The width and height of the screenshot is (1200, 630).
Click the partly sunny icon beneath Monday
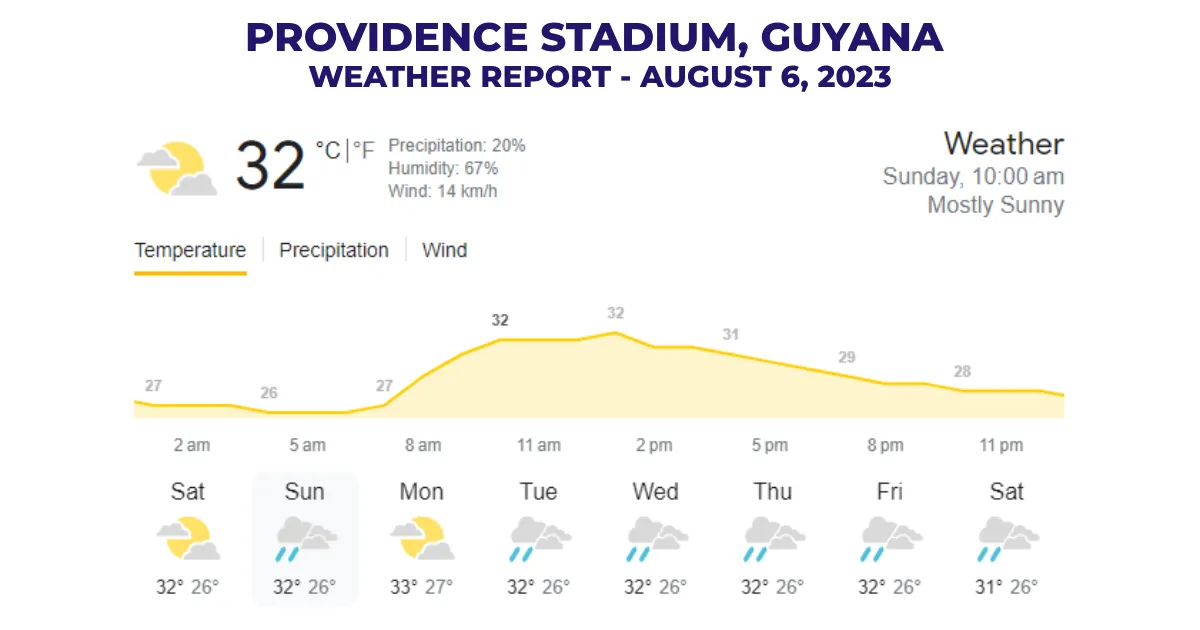[422, 538]
